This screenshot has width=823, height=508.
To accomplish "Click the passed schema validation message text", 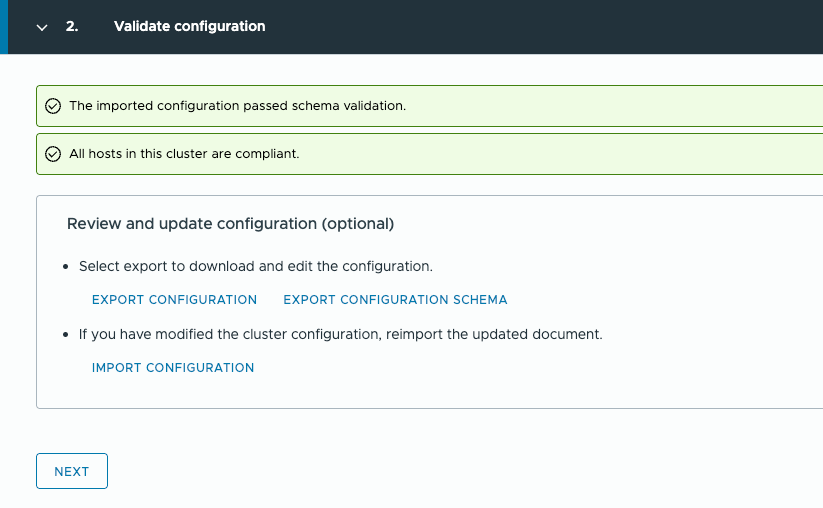I will click(237, 106).
